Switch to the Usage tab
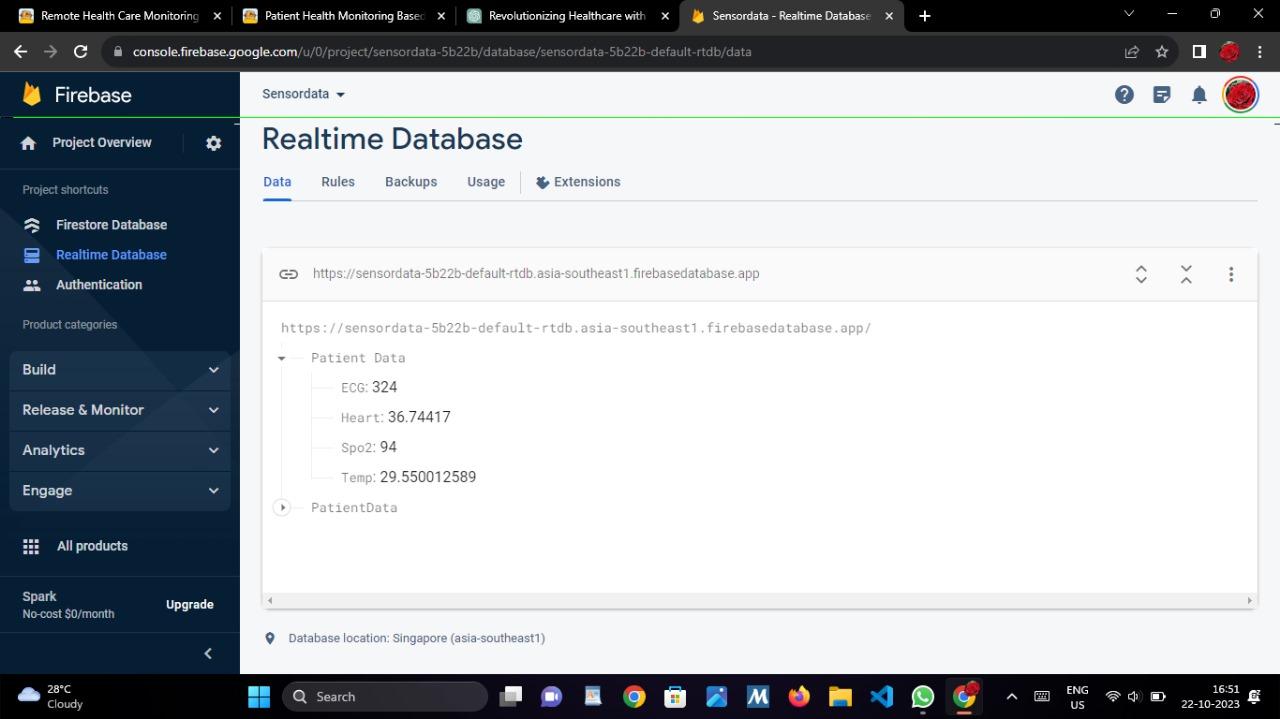Image resolution: width=1280 pixels, height=719 pixels. coord(486,182)
